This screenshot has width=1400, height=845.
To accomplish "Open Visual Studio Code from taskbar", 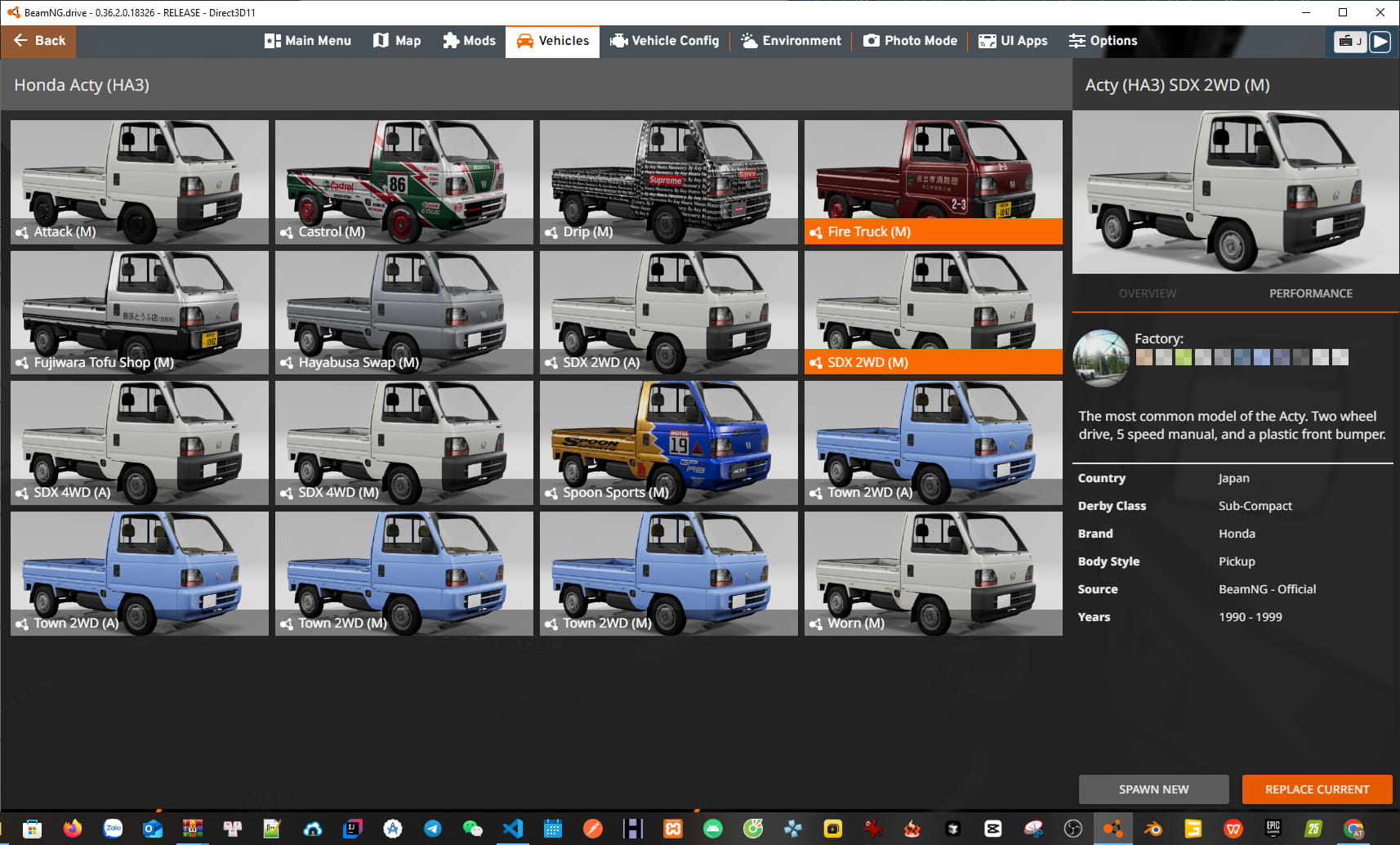I will [513, 829].
